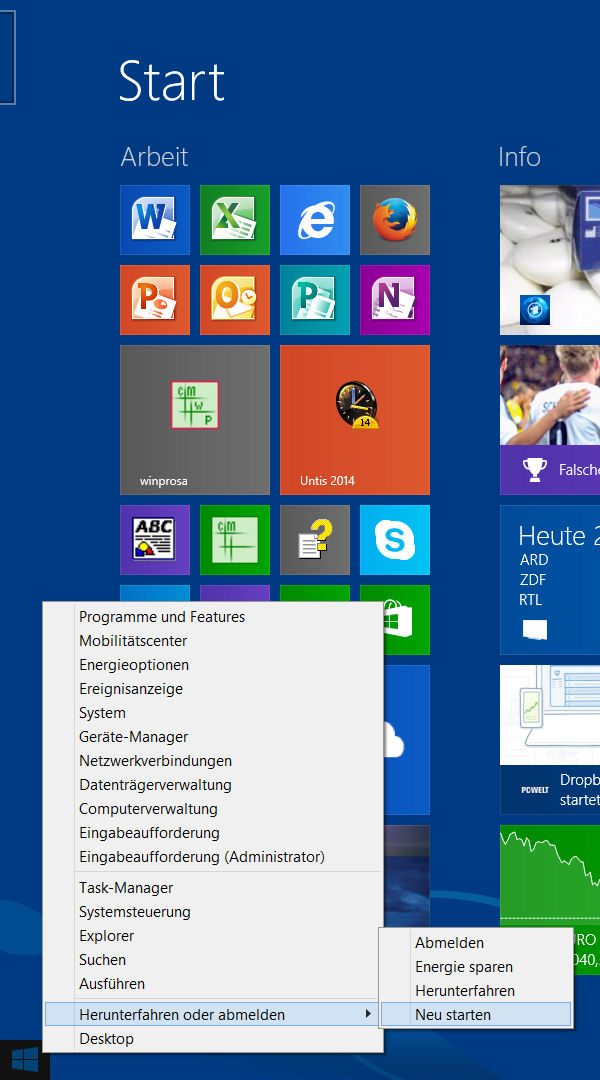Image resolution: width=600 pixels, height=1080 pixels.
Task: Select Neu starten in the submenu
Action: 453,1015
